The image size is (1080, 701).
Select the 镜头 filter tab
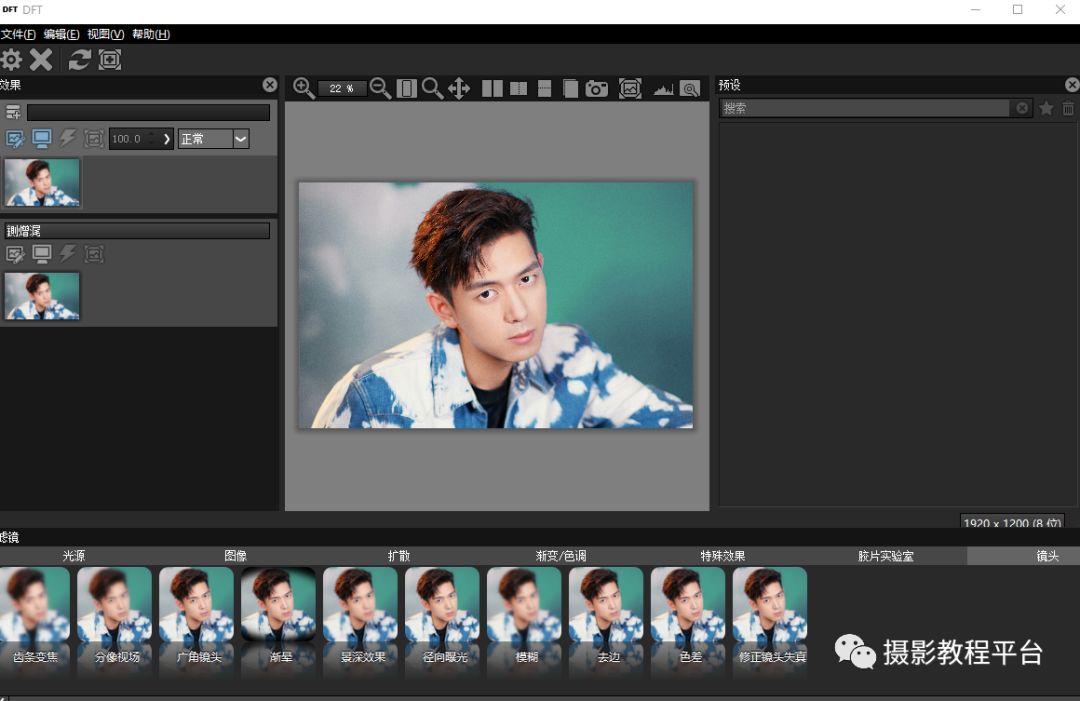[x=1024, y=556]
